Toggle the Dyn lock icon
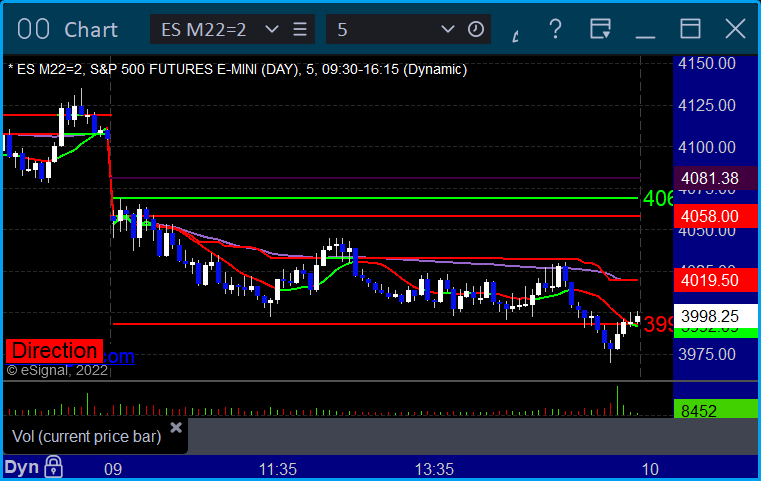Image resolution: width=761 pixels, height=481 pixels. pos(53,467)
